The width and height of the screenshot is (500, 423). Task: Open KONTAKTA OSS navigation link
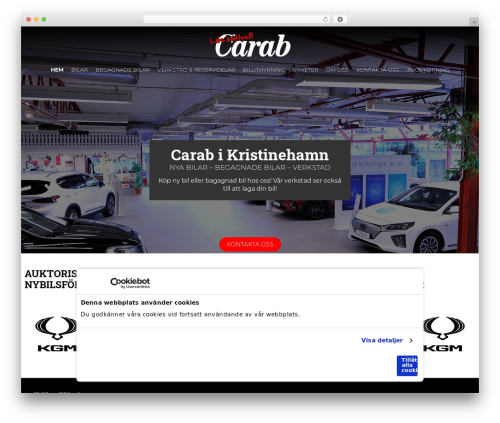[378, 70]
